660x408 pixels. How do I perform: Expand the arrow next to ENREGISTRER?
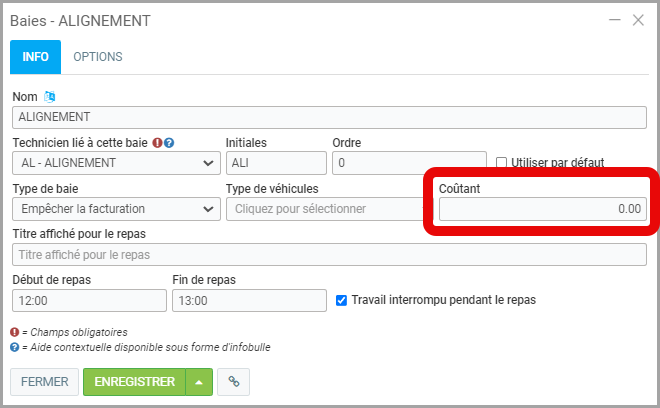(199, 381)
